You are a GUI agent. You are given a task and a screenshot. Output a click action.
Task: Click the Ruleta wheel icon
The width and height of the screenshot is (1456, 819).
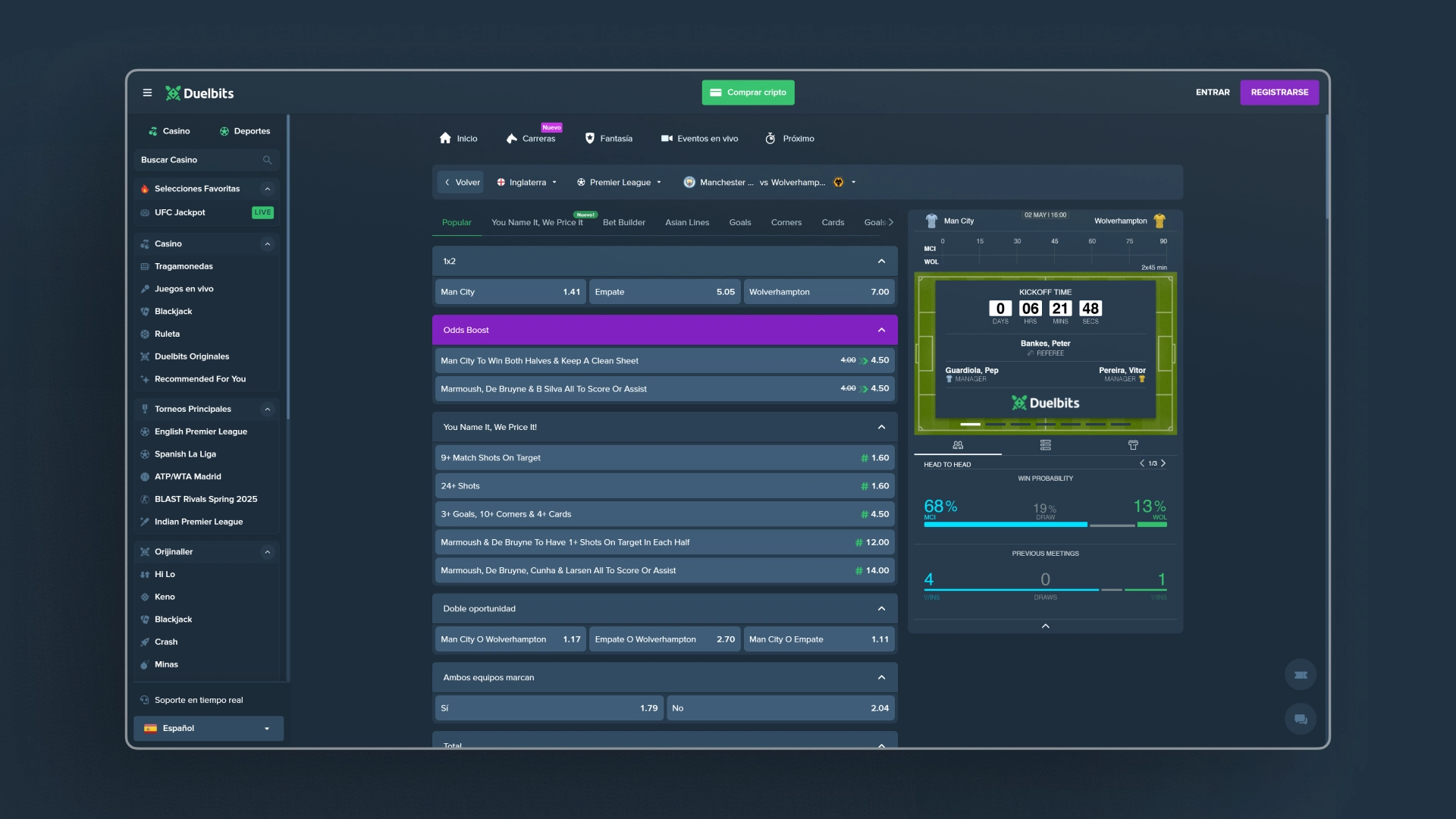(x=145, y=334)
